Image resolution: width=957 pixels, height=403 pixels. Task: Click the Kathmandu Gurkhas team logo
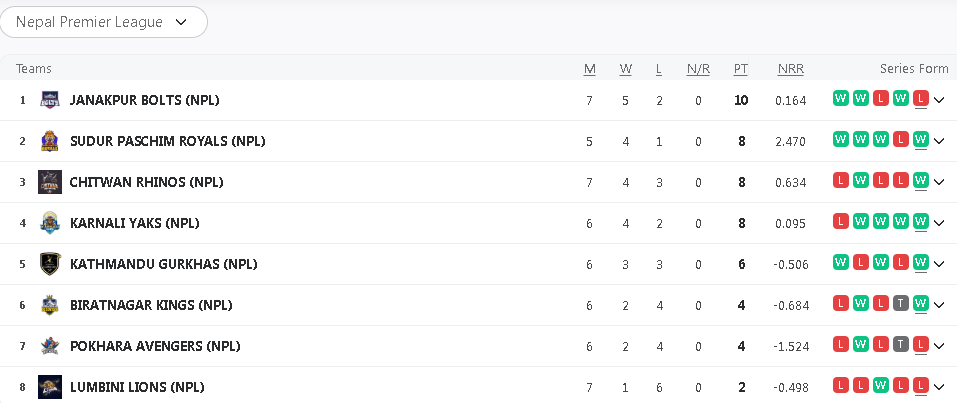pos(50,264)
